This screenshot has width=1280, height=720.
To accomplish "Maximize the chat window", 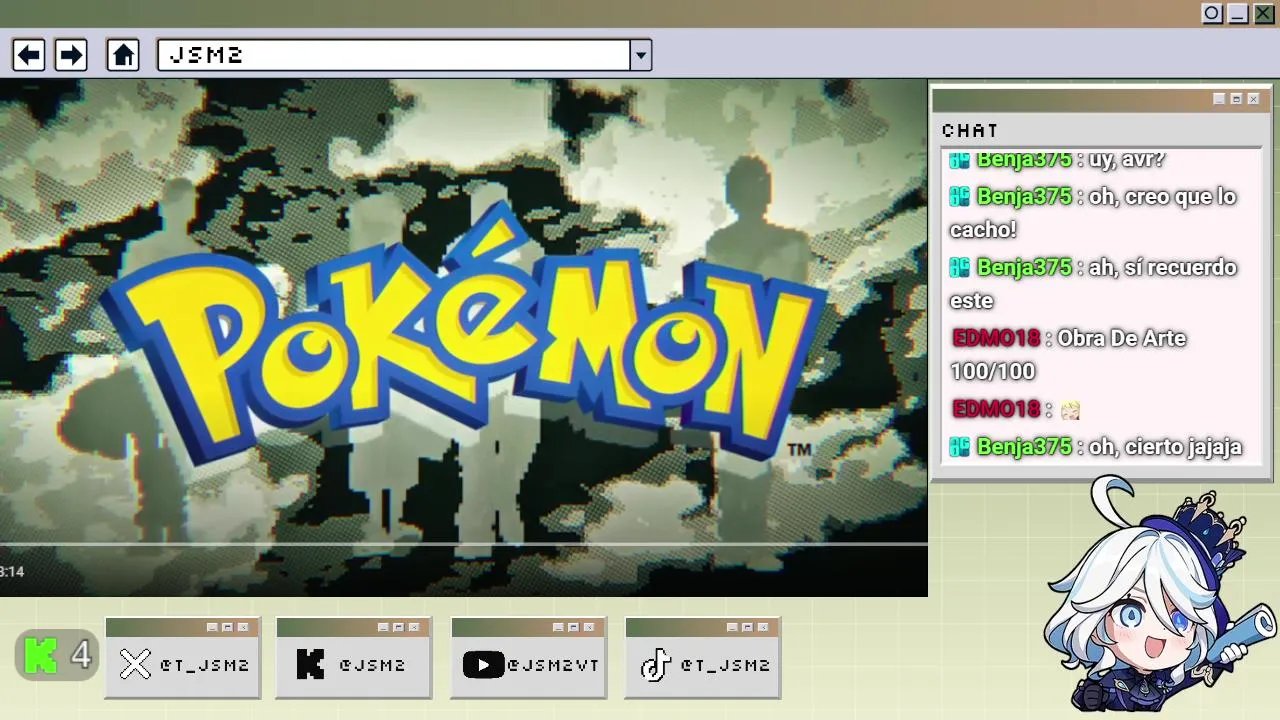I will pyautogui.click(x=1236, y=99).
